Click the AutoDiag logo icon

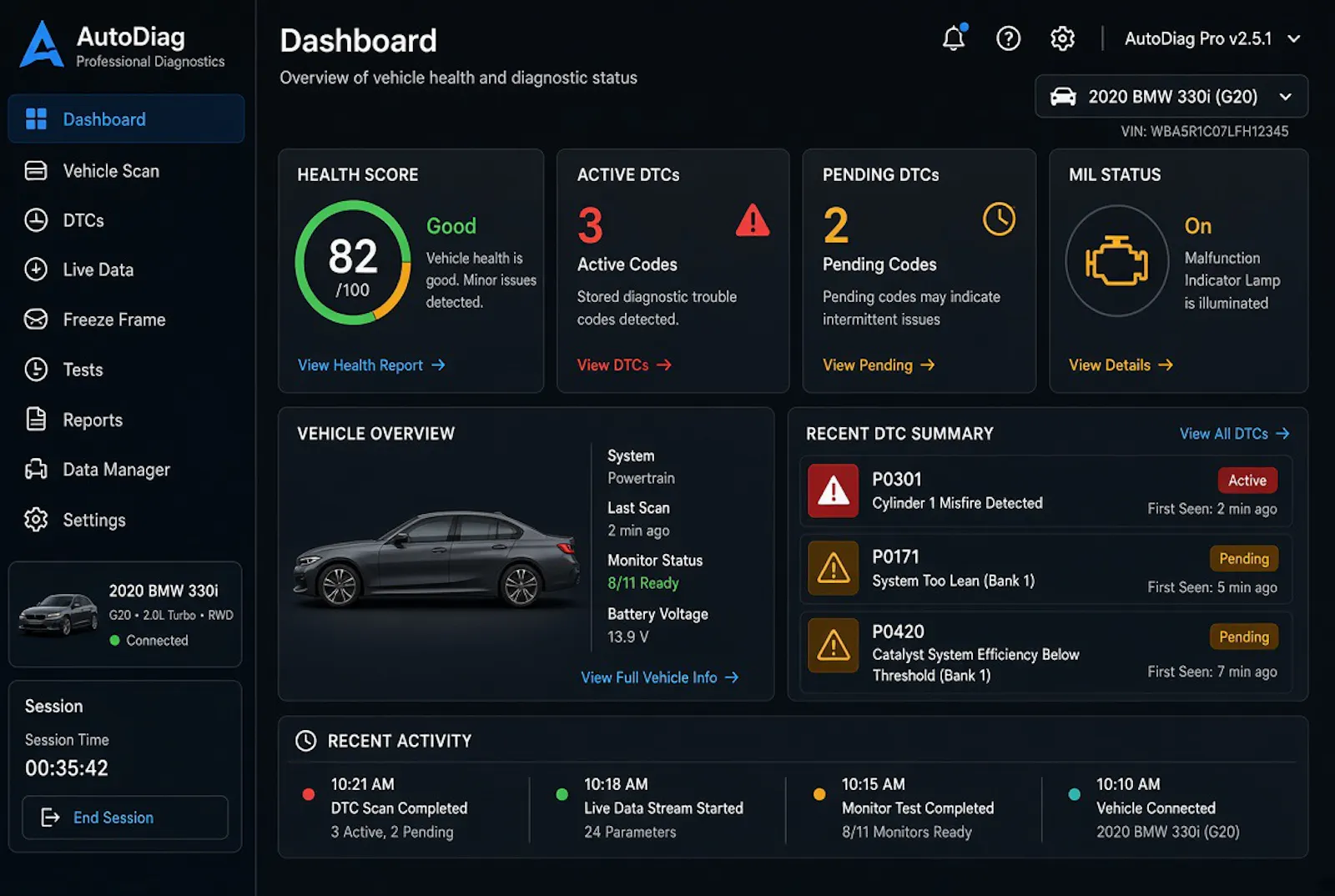[x=42, y=44]
